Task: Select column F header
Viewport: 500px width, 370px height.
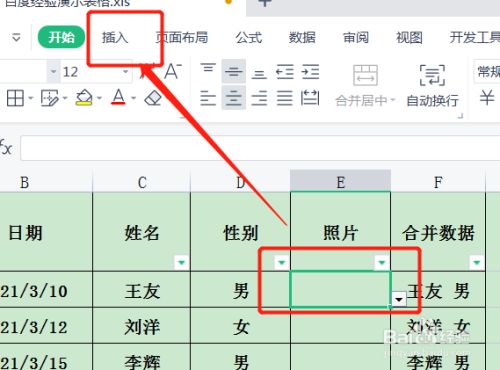Action: coord(438,181)
